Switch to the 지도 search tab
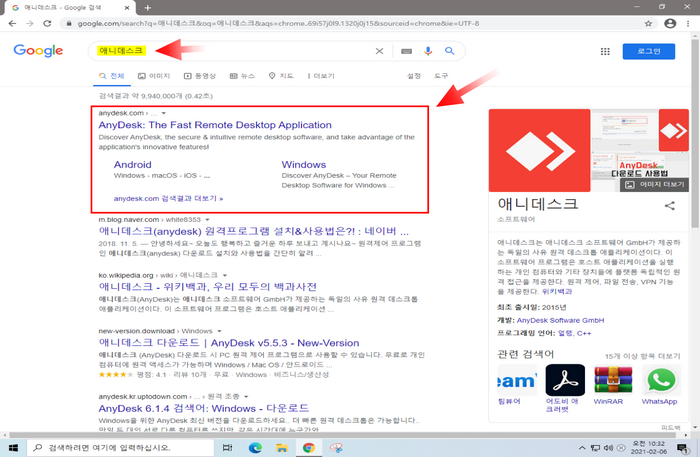Screen dimensions: 700x457 click(281, 76)
